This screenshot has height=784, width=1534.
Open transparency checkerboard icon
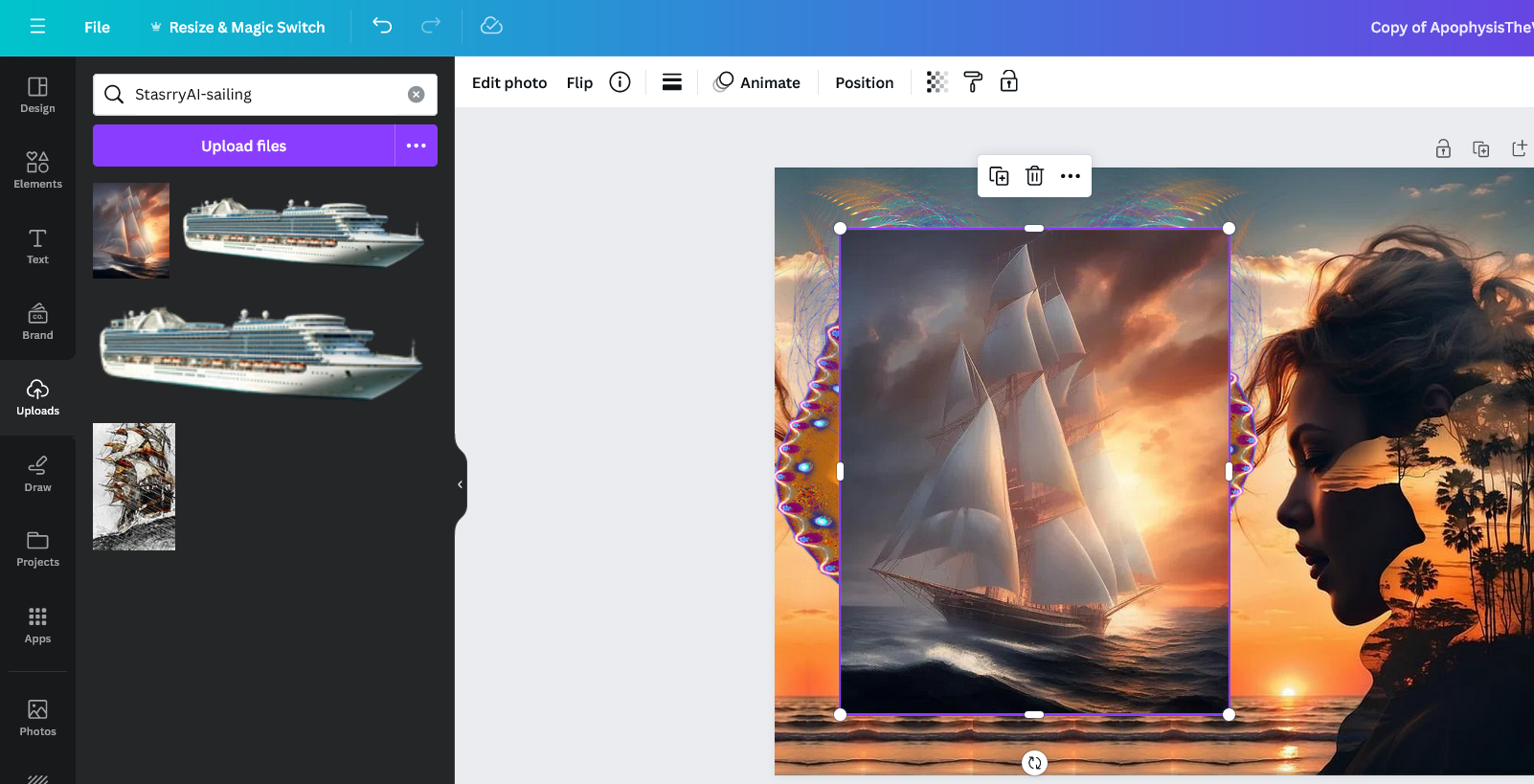pyautogui.click(x=937, y=82)
